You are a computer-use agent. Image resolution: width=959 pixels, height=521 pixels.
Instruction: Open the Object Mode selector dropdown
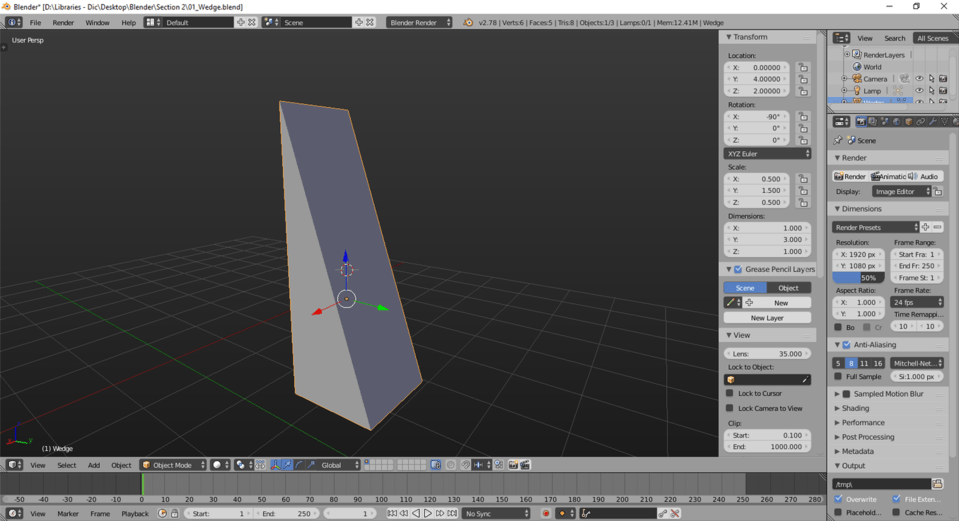[x=173, y=465]
